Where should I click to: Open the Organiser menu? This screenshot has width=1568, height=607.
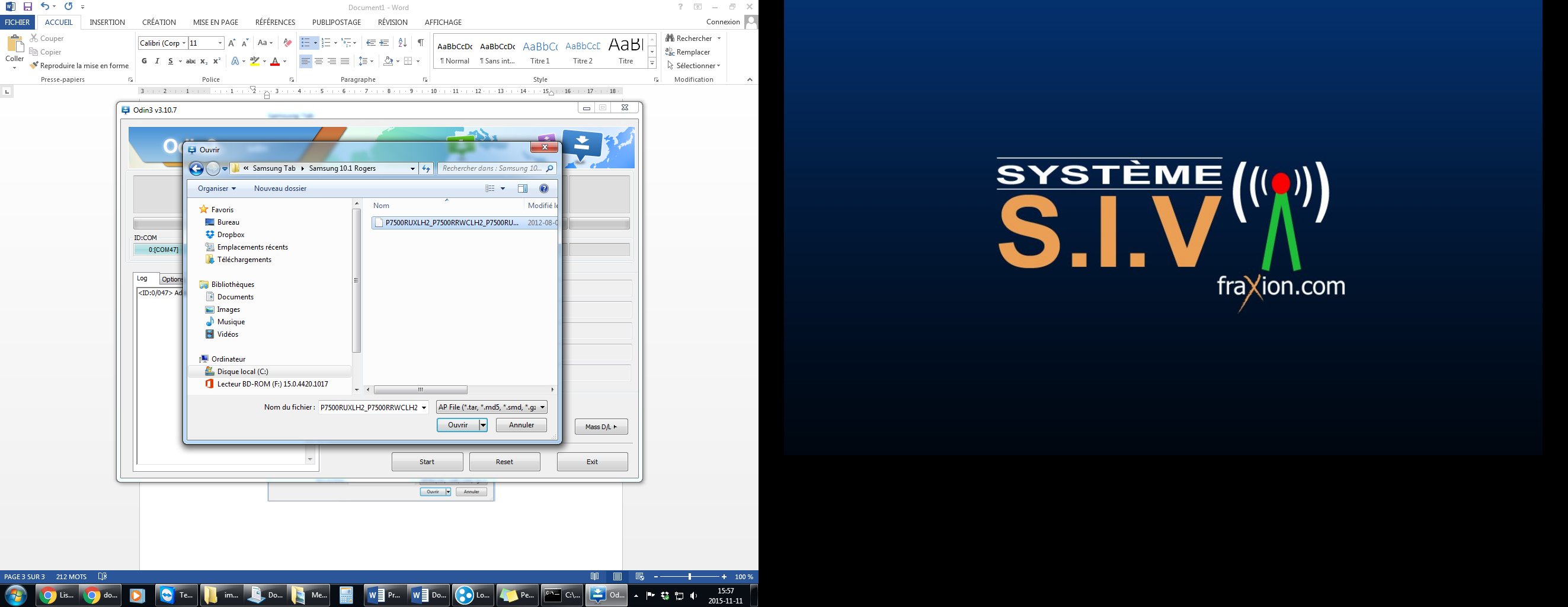tap(217, 189)
